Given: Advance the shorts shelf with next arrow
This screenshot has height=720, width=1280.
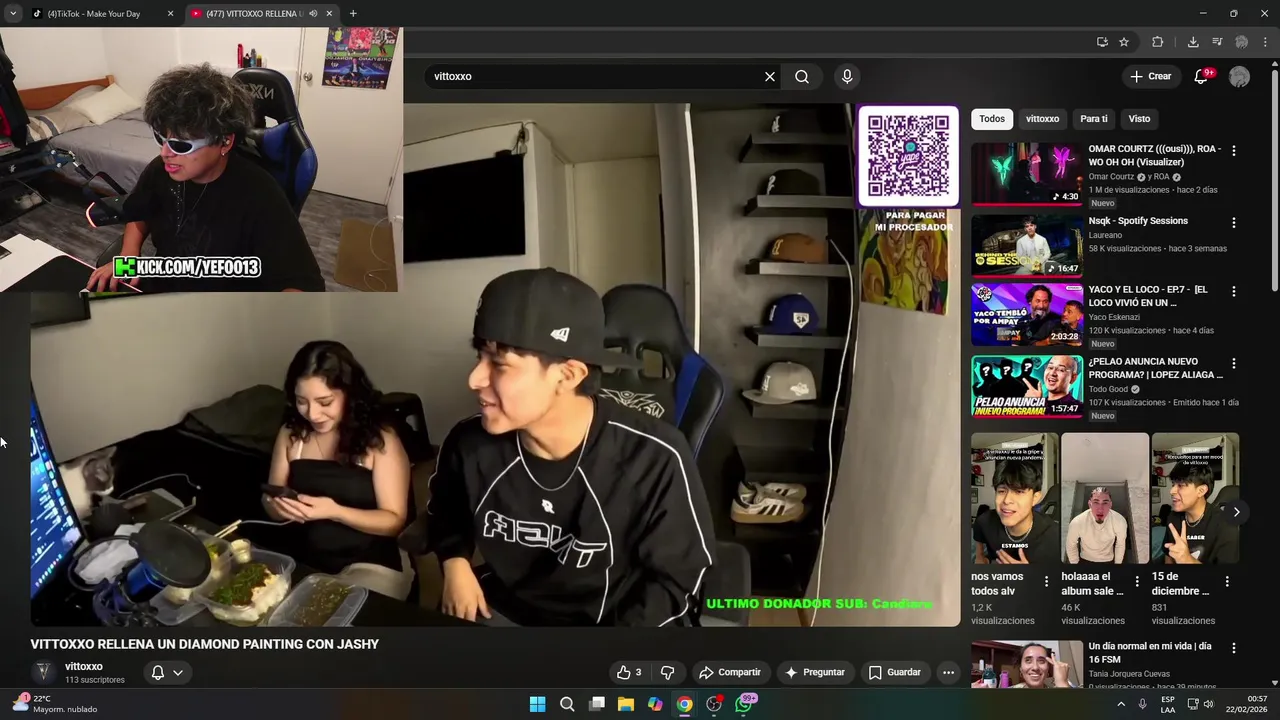Looking at the screenshot, I should point(1236,511).
